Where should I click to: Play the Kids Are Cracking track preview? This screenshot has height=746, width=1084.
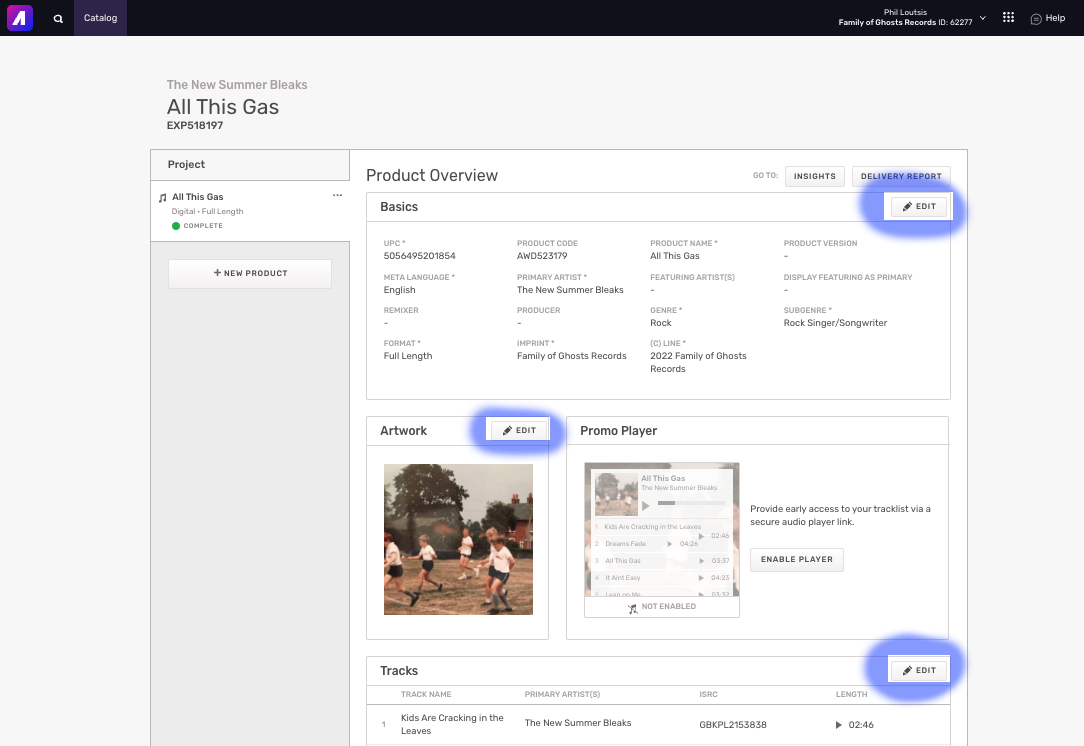click(838, 724)
